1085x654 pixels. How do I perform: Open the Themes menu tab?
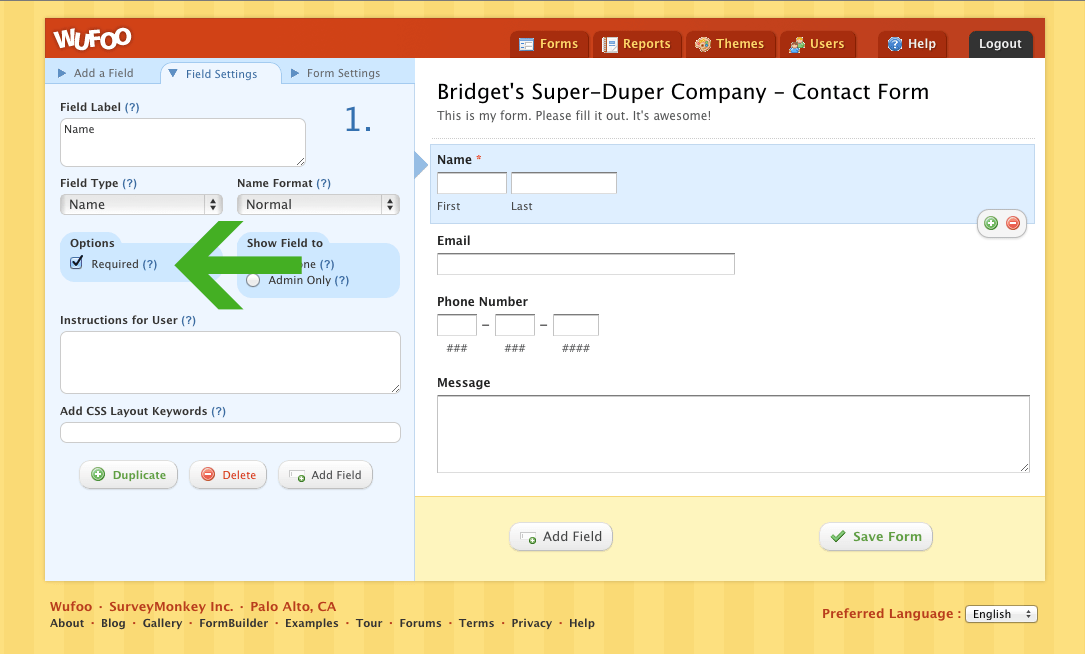[x=731, y=44]
